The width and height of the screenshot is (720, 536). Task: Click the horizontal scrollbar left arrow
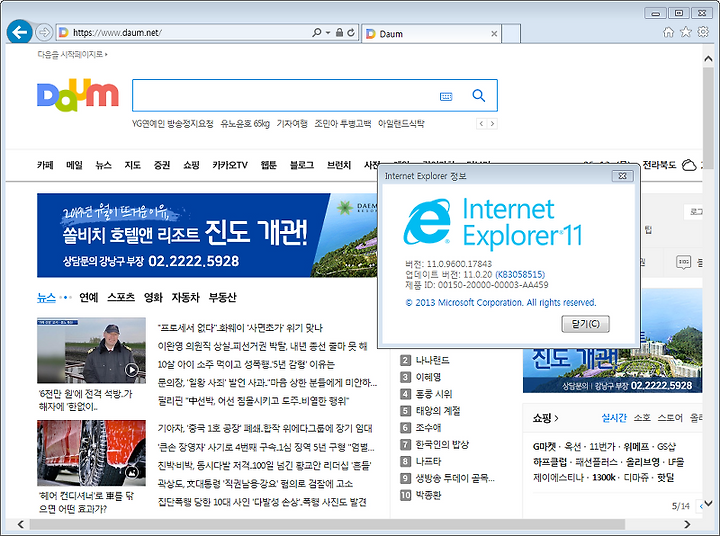click(21, 525)
